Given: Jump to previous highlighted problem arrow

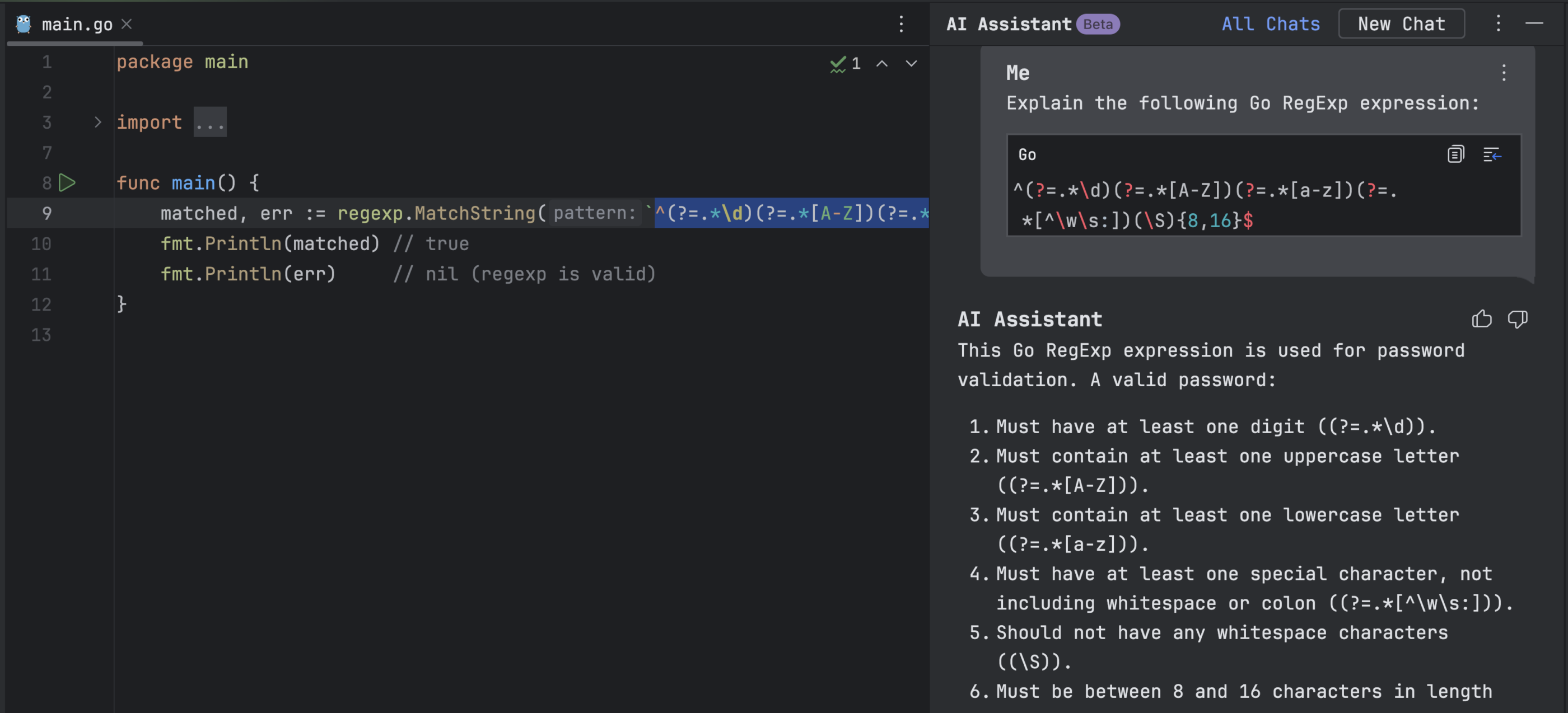Looking at the screenshot, I should [x=881, y=63].
